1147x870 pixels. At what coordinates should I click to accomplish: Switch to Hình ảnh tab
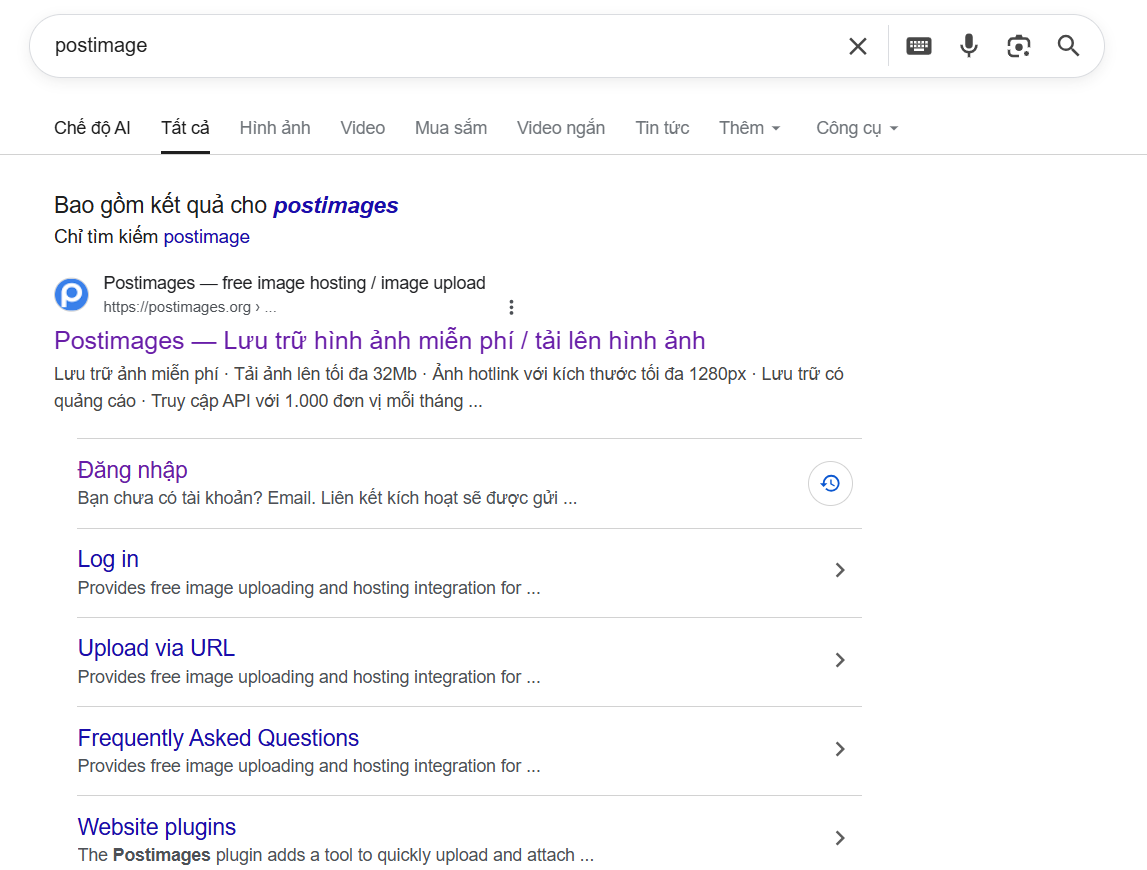tap(275, 128)
